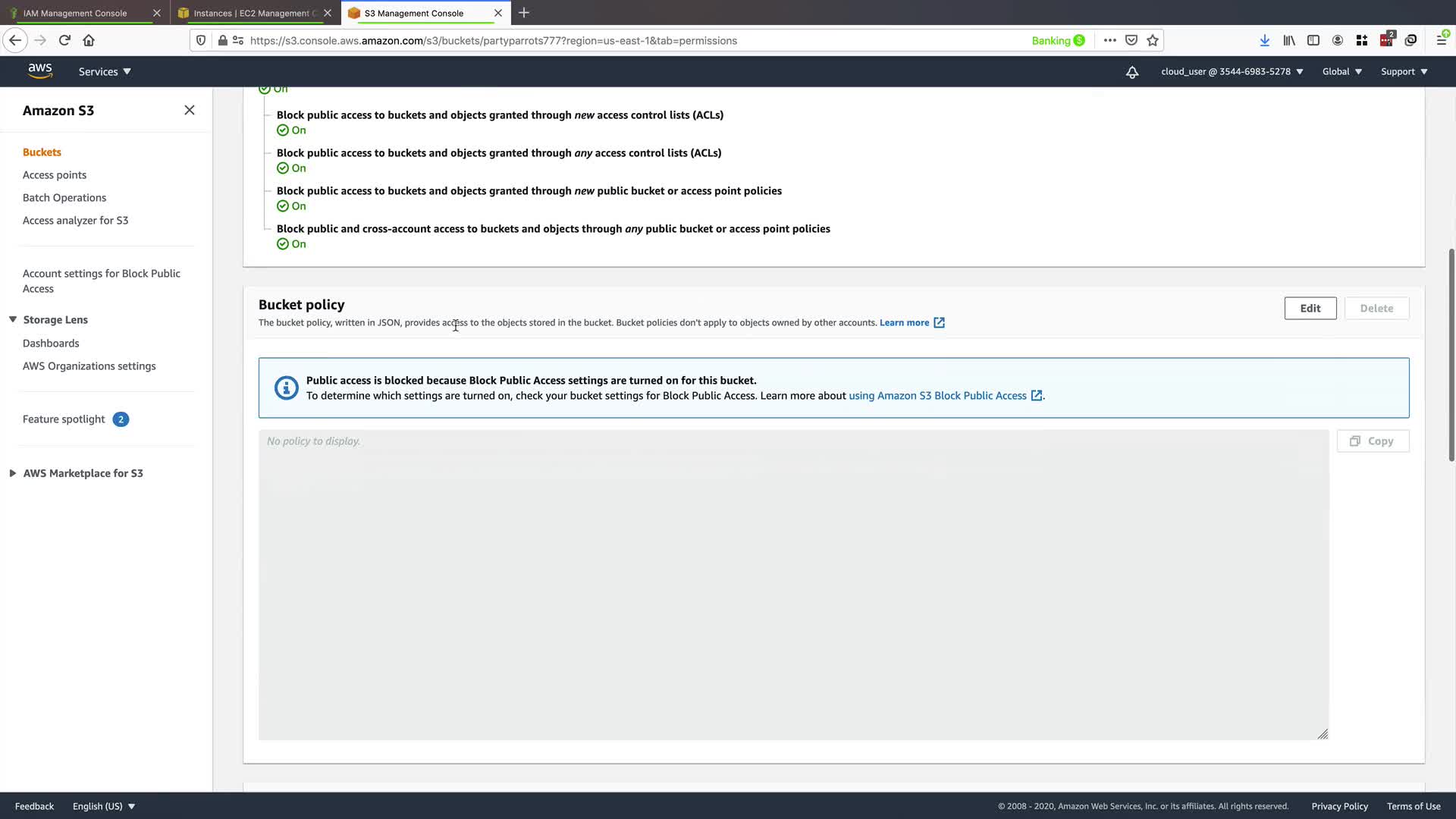Click the Access analyzer for S3 link
Screen dimensions: 1456x819
[75, 220]
